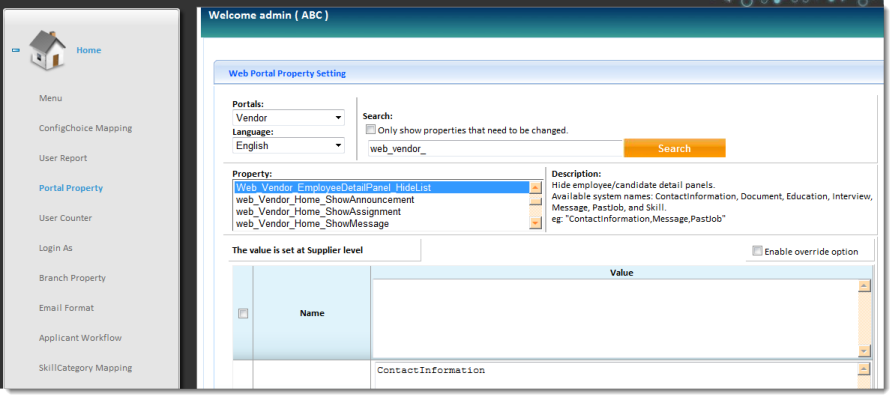The height and width of the screenshot is (400, 895).
Task: Go to ConfigChoice Mapping in the sidebar
Action: pos(85,128)
